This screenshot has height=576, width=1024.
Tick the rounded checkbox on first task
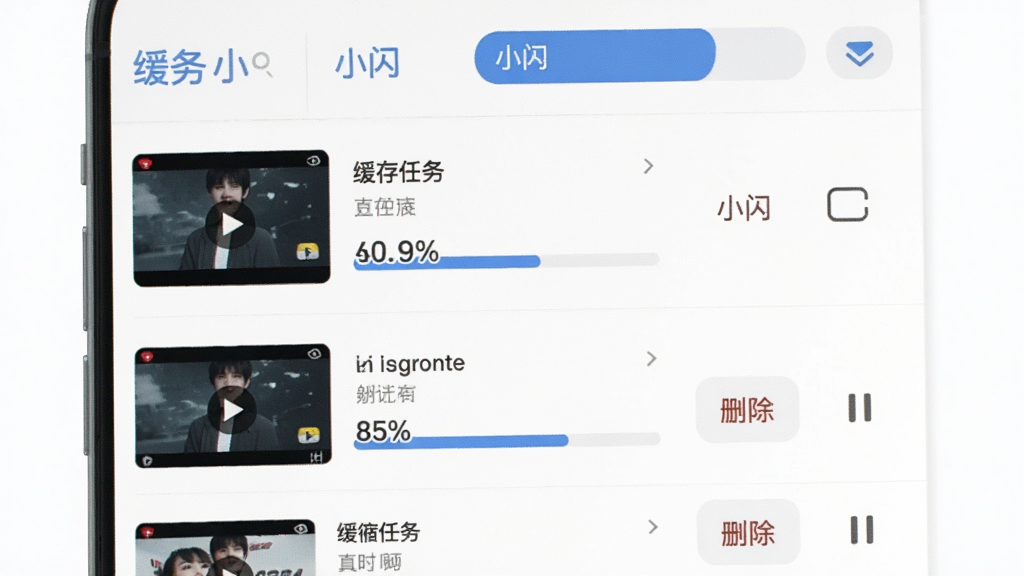848,204
